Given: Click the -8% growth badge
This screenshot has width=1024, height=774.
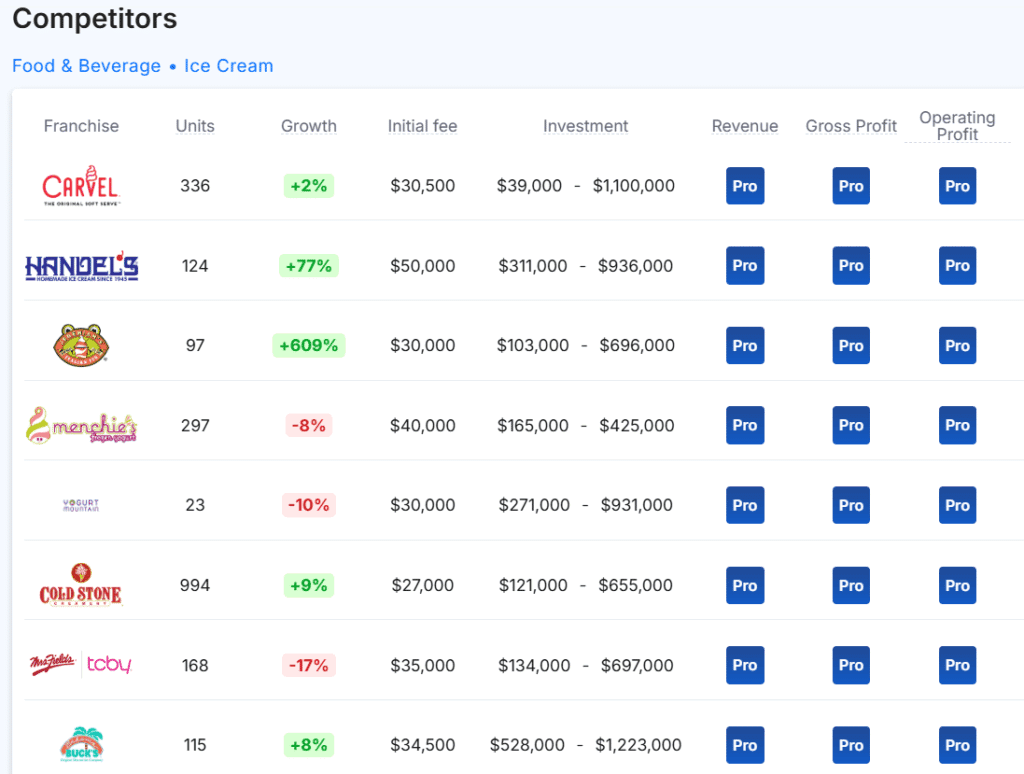Looking at the screenshot, I should click(309, 425).
